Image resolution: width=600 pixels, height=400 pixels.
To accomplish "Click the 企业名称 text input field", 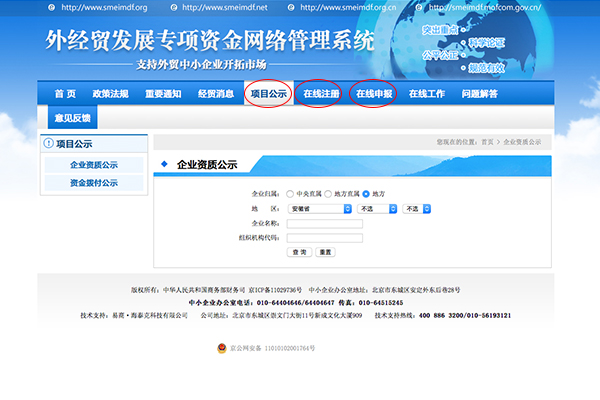I will point(323,223).
